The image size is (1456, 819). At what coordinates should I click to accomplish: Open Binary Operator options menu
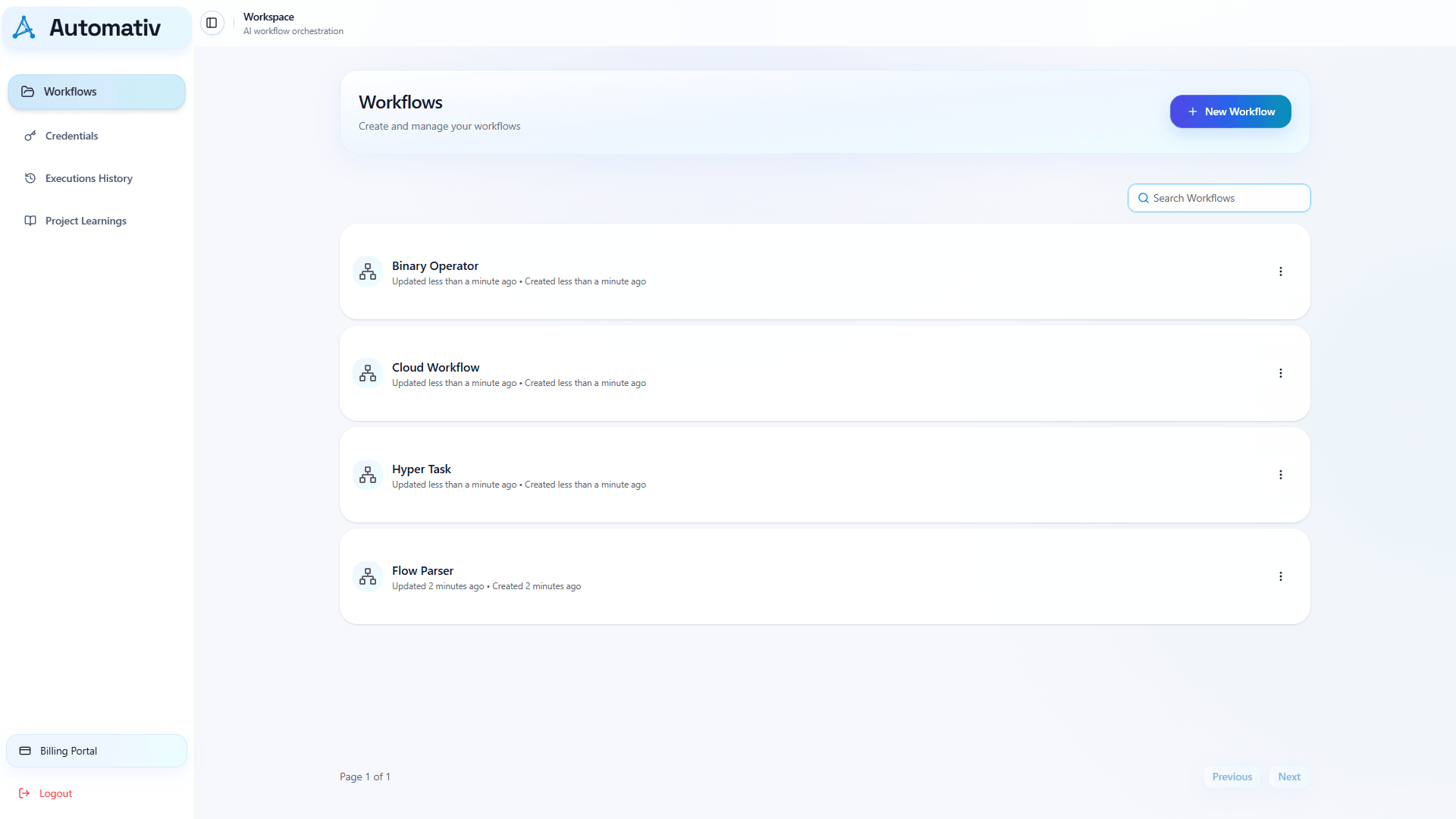coord(1281,271)
